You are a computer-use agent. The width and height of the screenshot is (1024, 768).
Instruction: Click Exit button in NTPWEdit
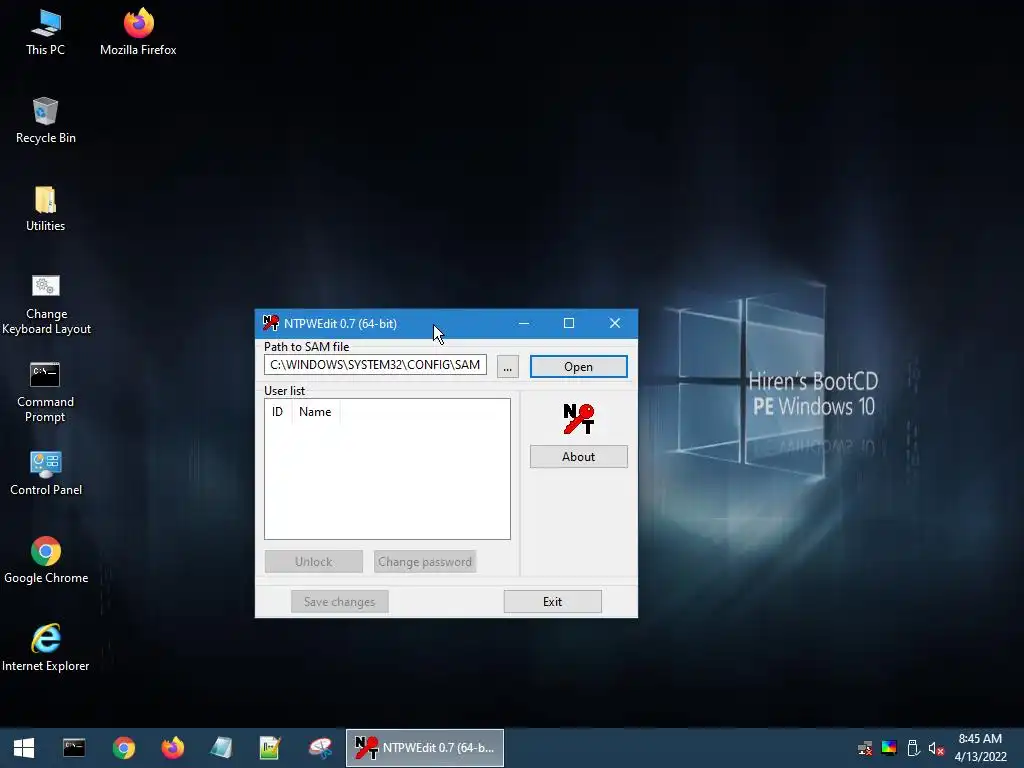pyautogui.click(x=552, y=601)
